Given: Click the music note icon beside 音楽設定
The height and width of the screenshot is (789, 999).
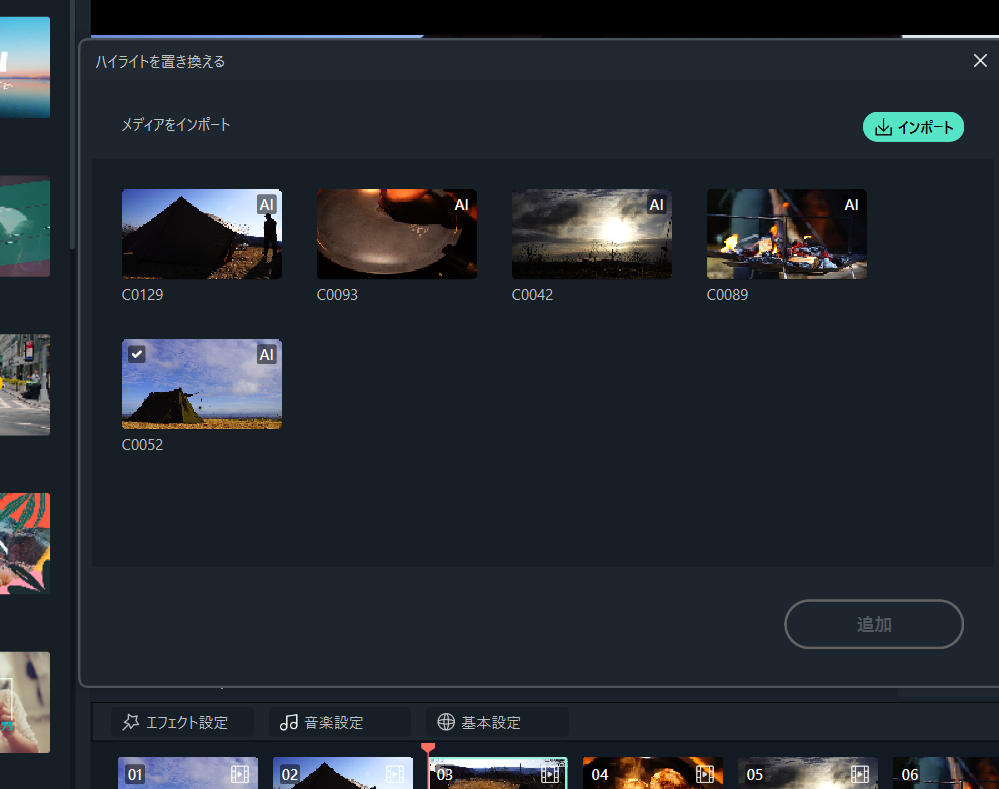Looking at the screenshot, I should coord(289,722).
